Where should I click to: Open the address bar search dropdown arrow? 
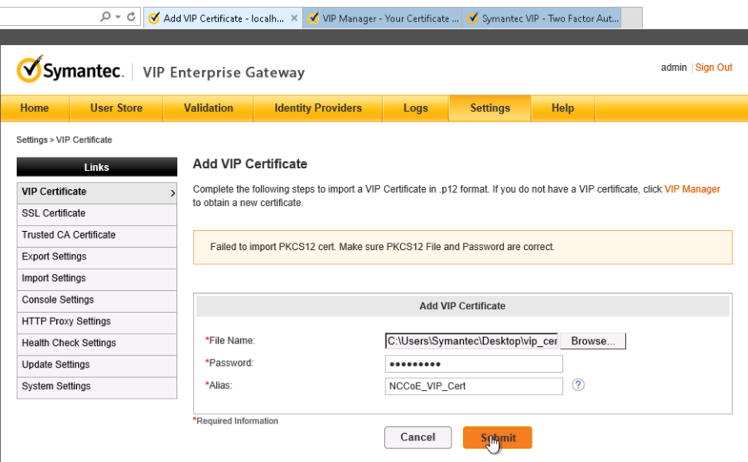[x=118, y=17]
